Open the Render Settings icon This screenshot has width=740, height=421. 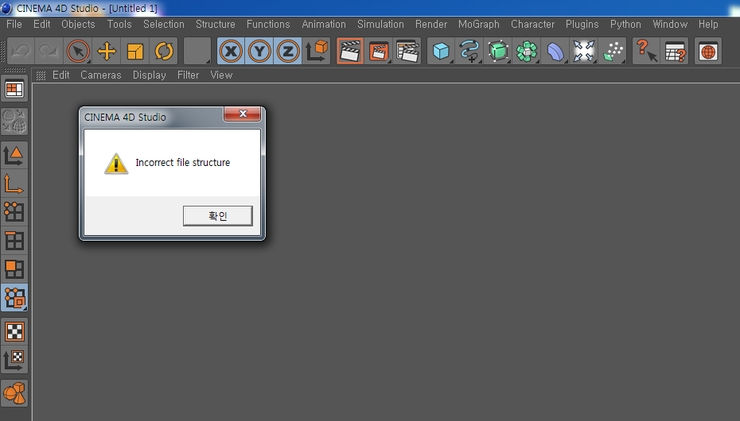click(x=407, y=51)
